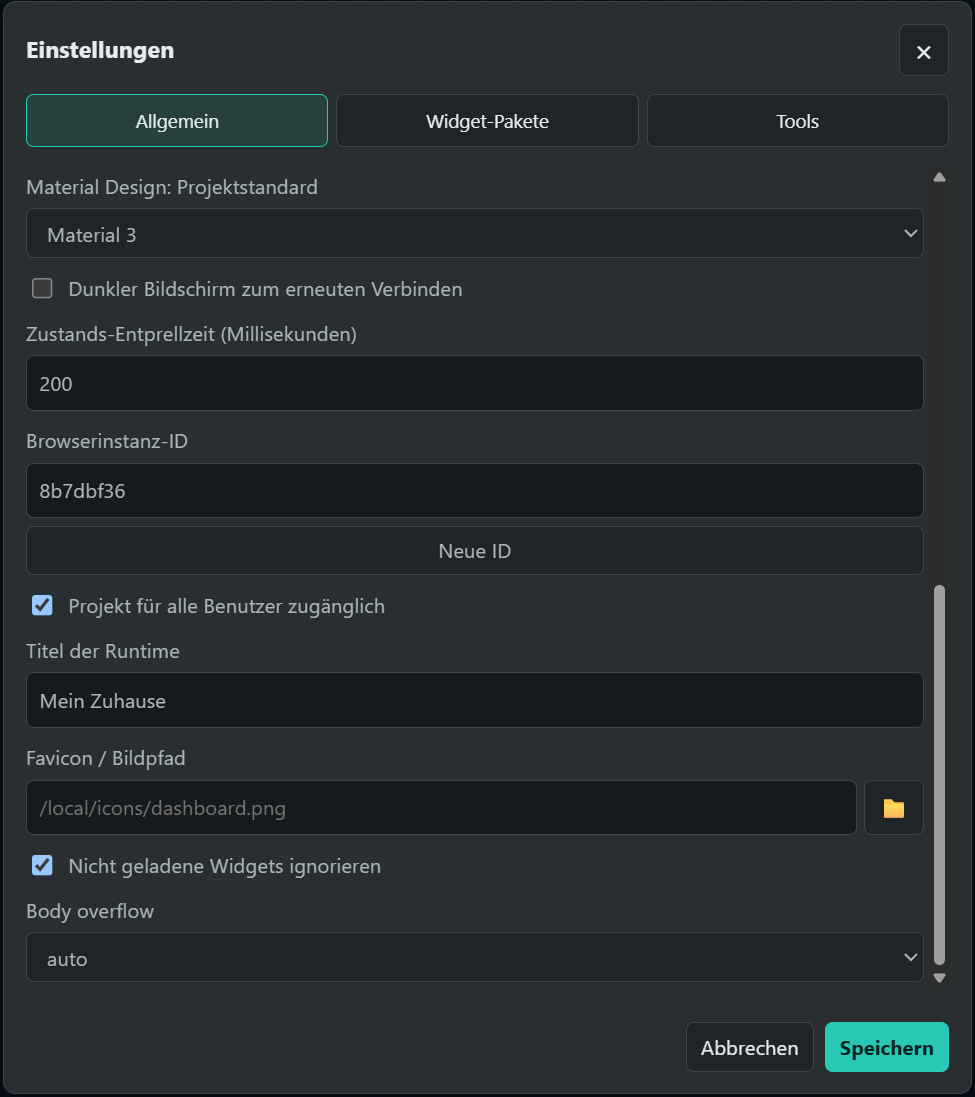
Task: Open the Widget-Pakete tab
Action: (x=487, y=121)
